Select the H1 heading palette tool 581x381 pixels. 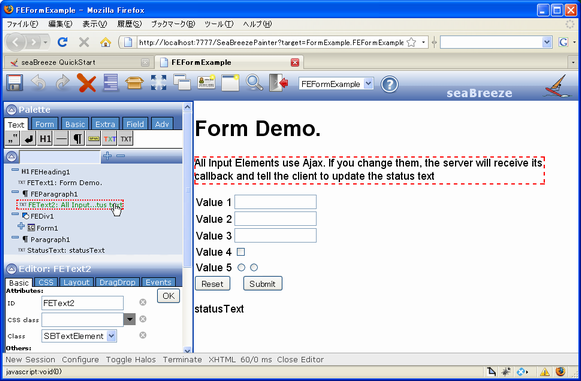(45, 139)
